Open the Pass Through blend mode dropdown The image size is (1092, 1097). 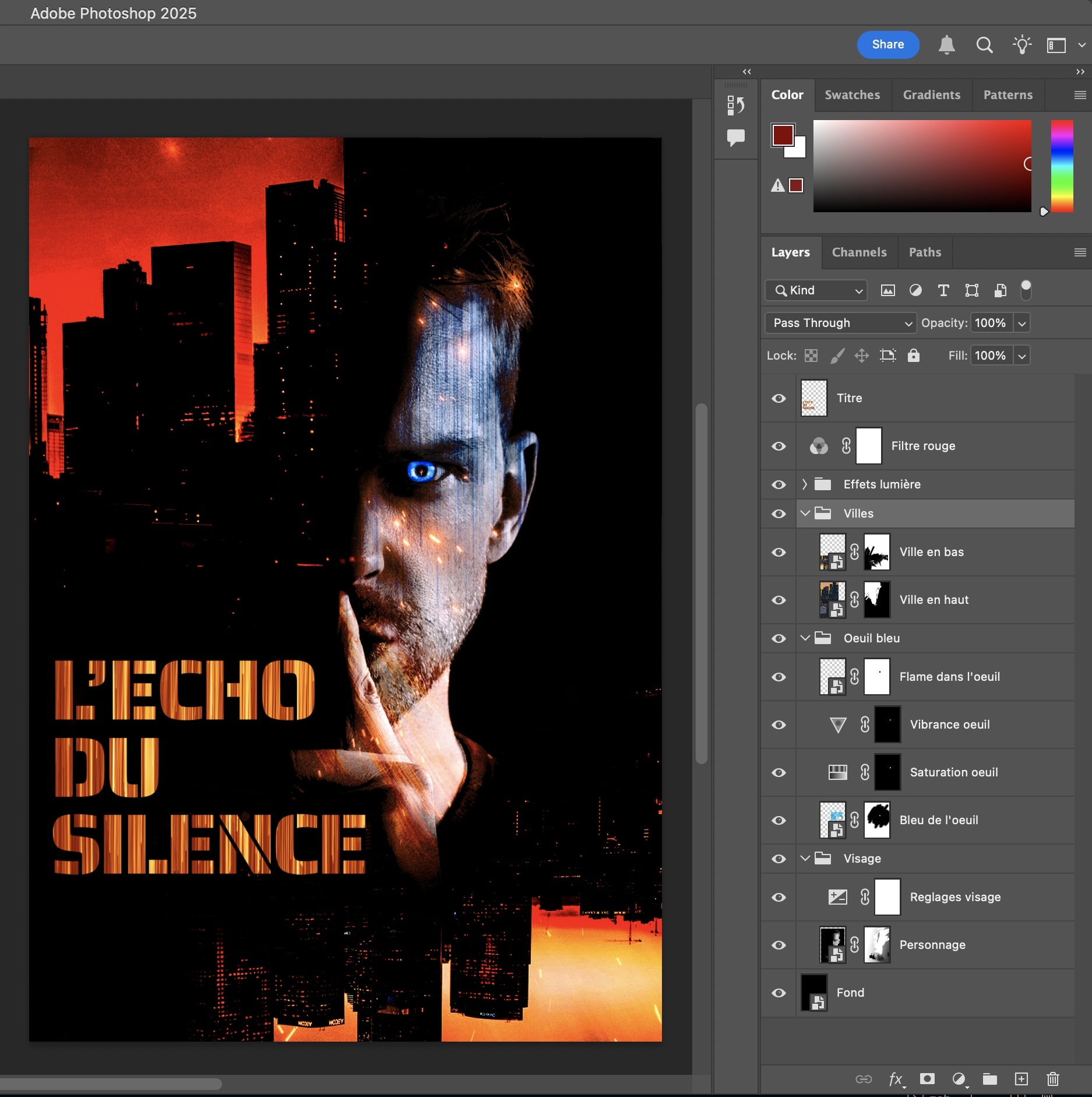pyautogui.click(x=840, y=323)
